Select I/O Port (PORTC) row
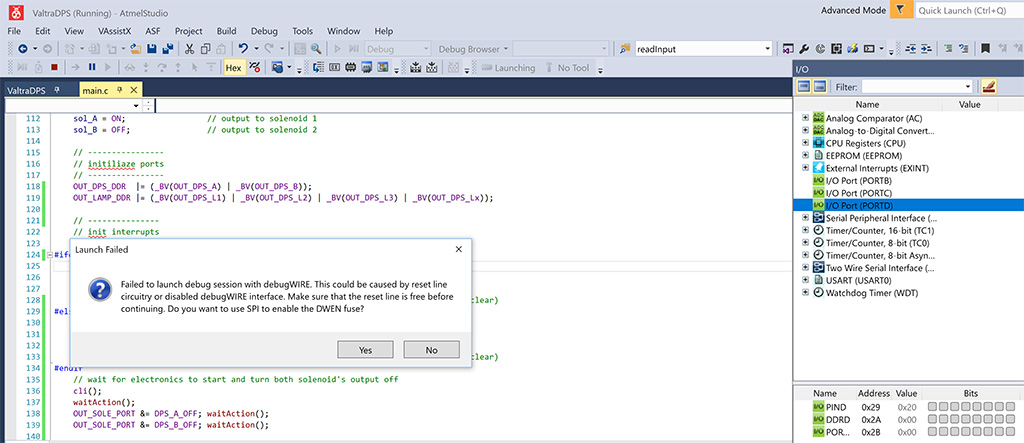 point(908,193)
